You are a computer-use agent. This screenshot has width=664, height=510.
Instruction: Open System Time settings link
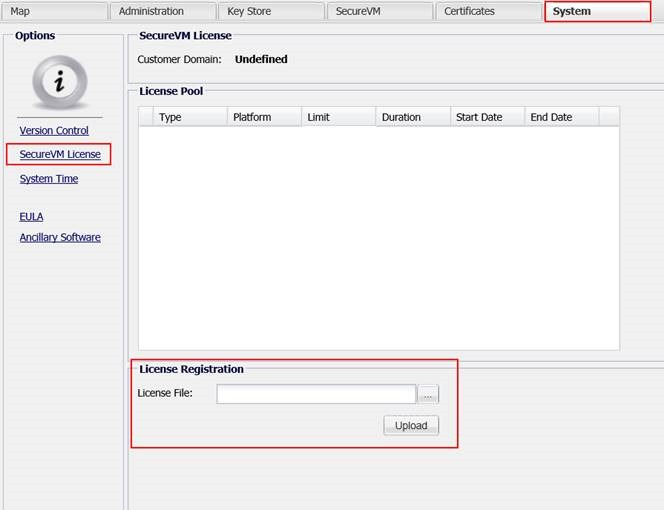click(48, 179)
